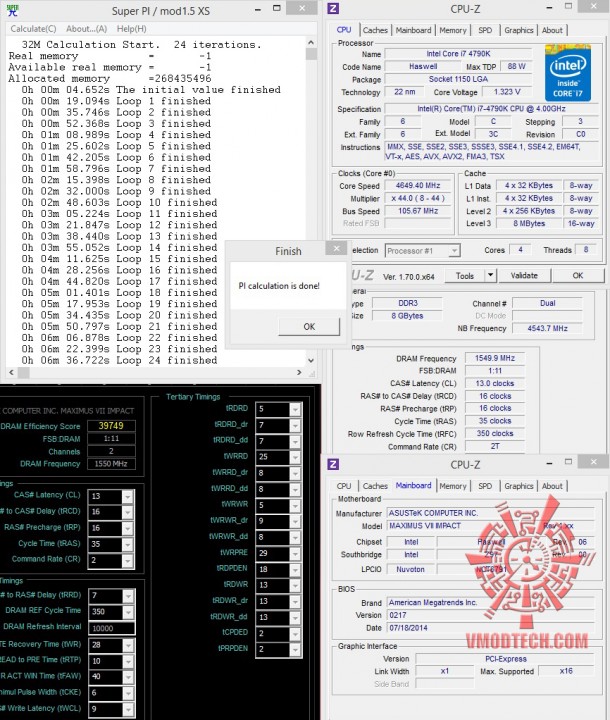Open the Calculate(C) menu in Super PI
Viewport: 610px width, 720px height.
[x=33, y=28]
